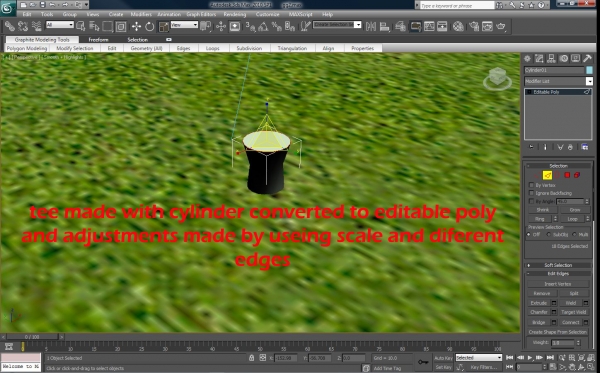
Task: Click the ViewCube in the viewport
Action: pyautogui.click(x=497, y=78)
